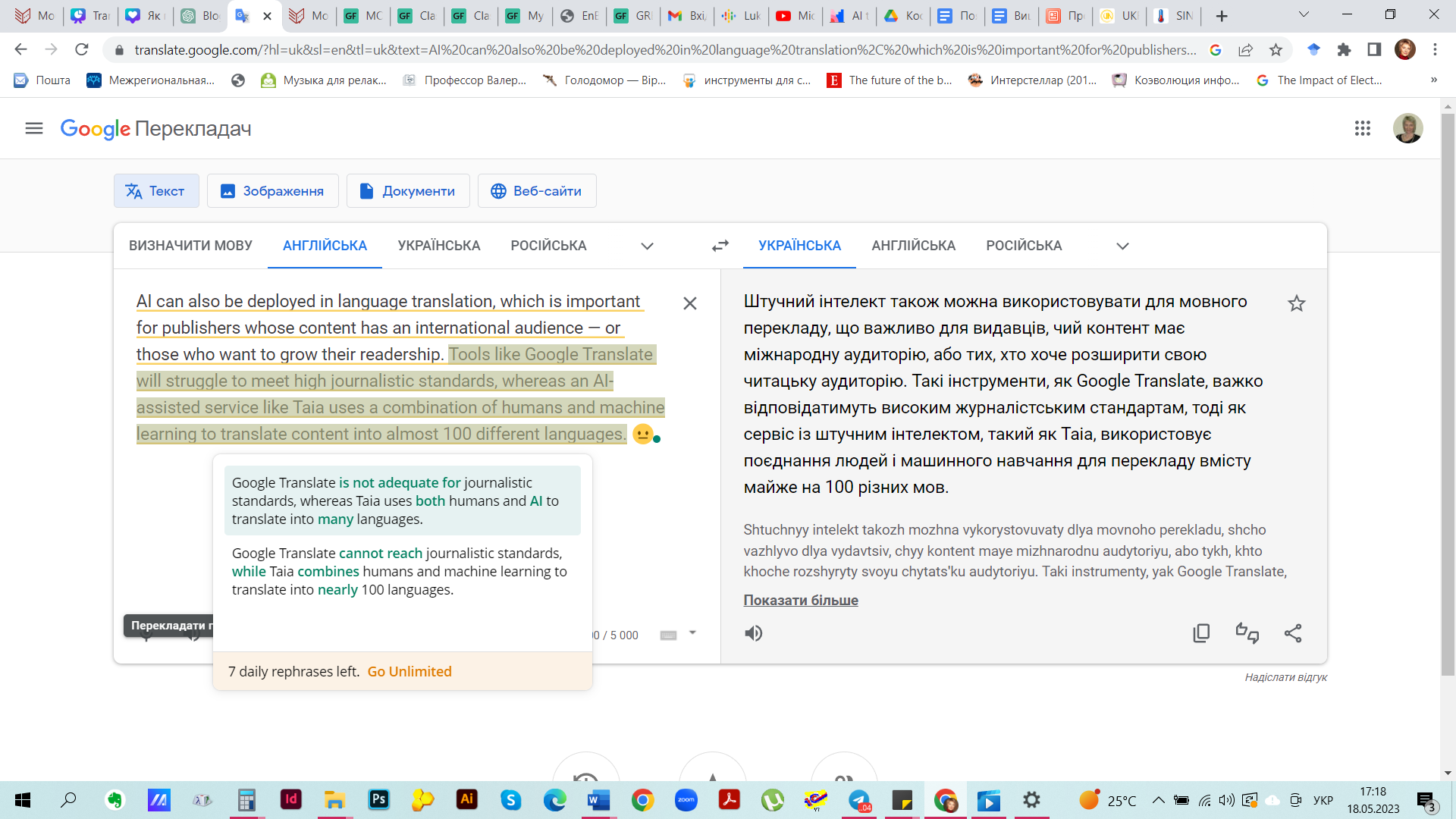Open Microsoft Word from the taskbar

(x=598, y=800)
